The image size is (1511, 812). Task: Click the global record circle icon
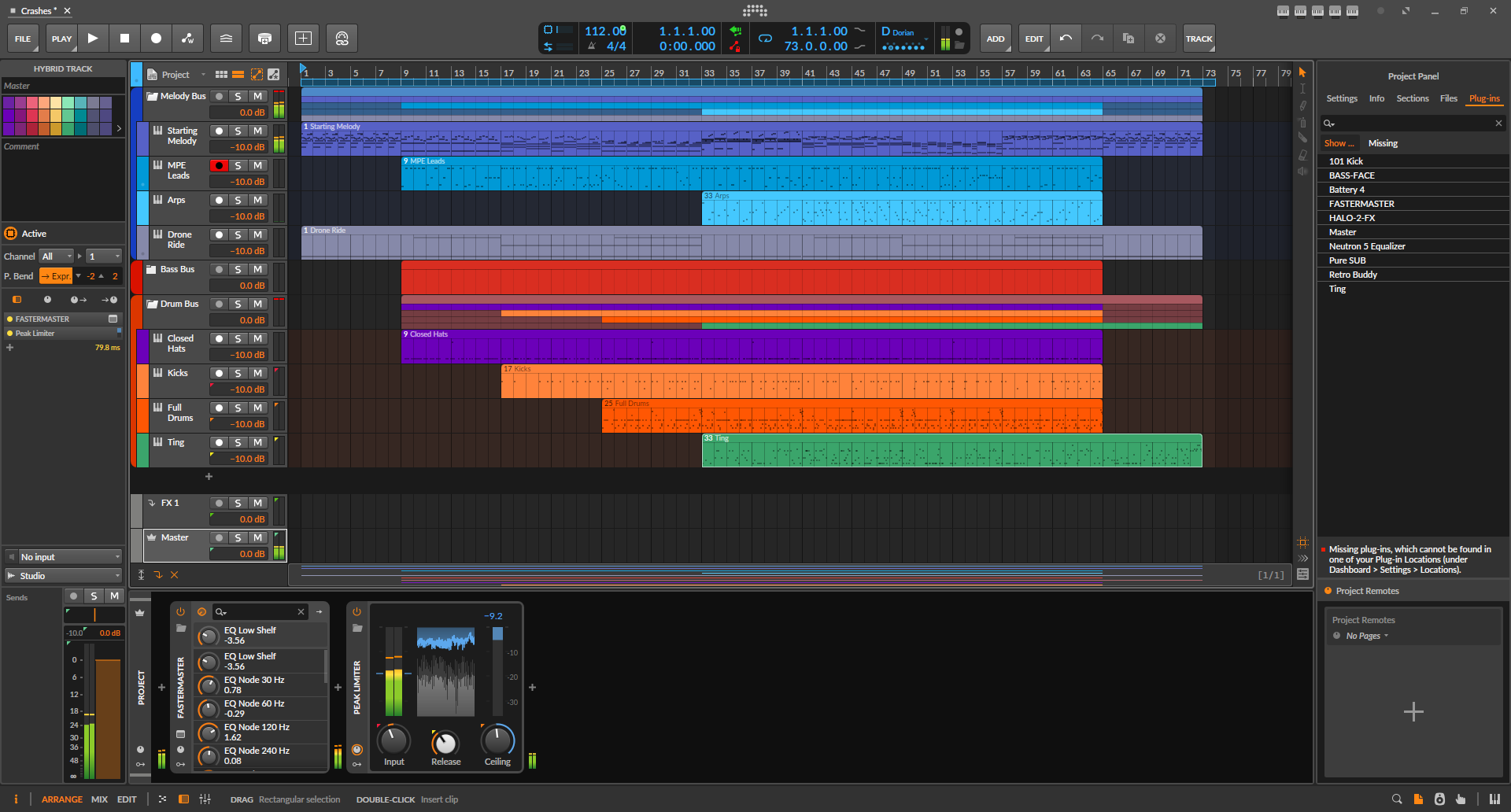point(156,38)
